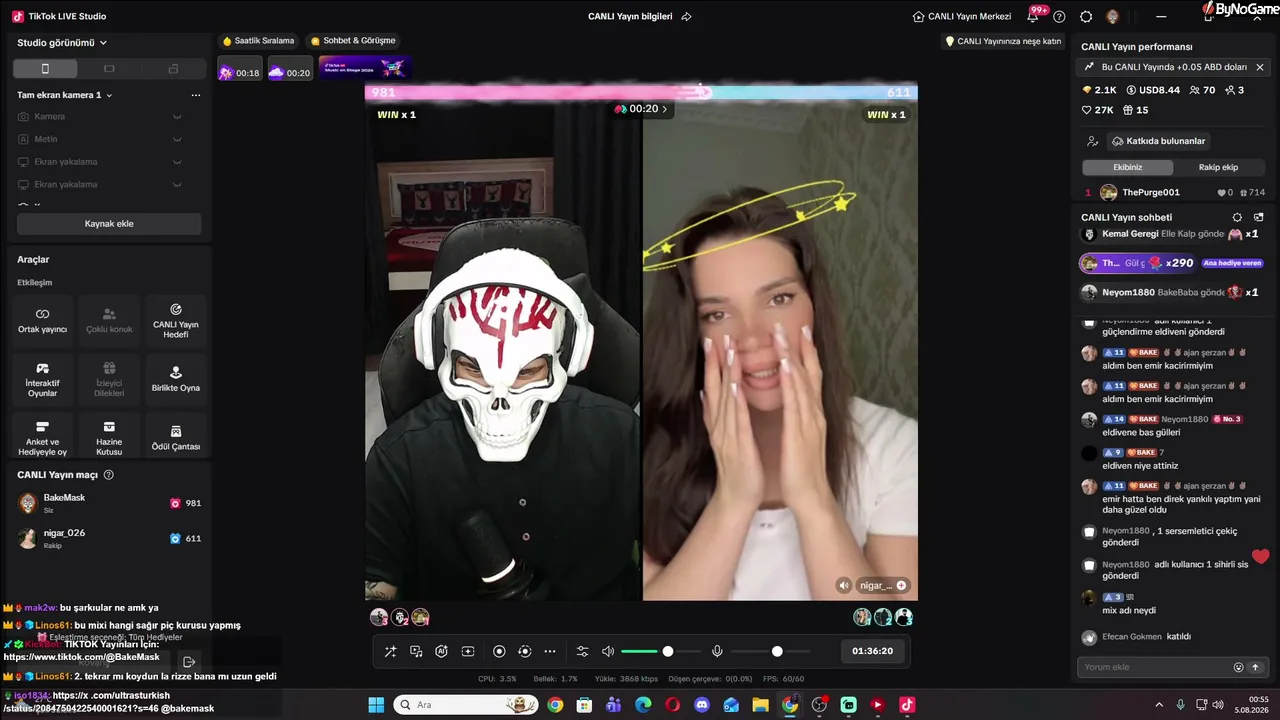Open the media and music tool
This screenshot has width=1280, height=720.
point(416,651)
